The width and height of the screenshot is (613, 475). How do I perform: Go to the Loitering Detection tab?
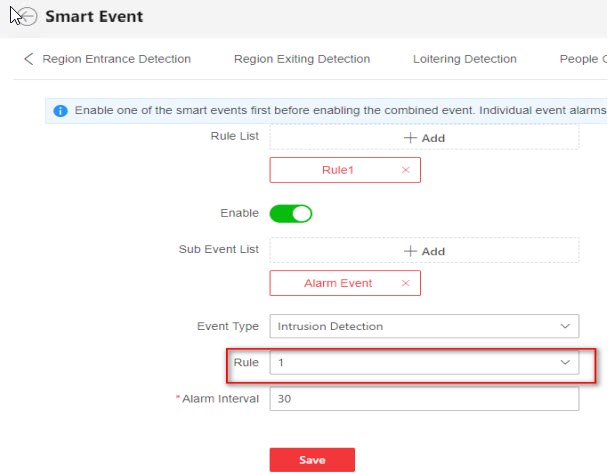[465, 59]
